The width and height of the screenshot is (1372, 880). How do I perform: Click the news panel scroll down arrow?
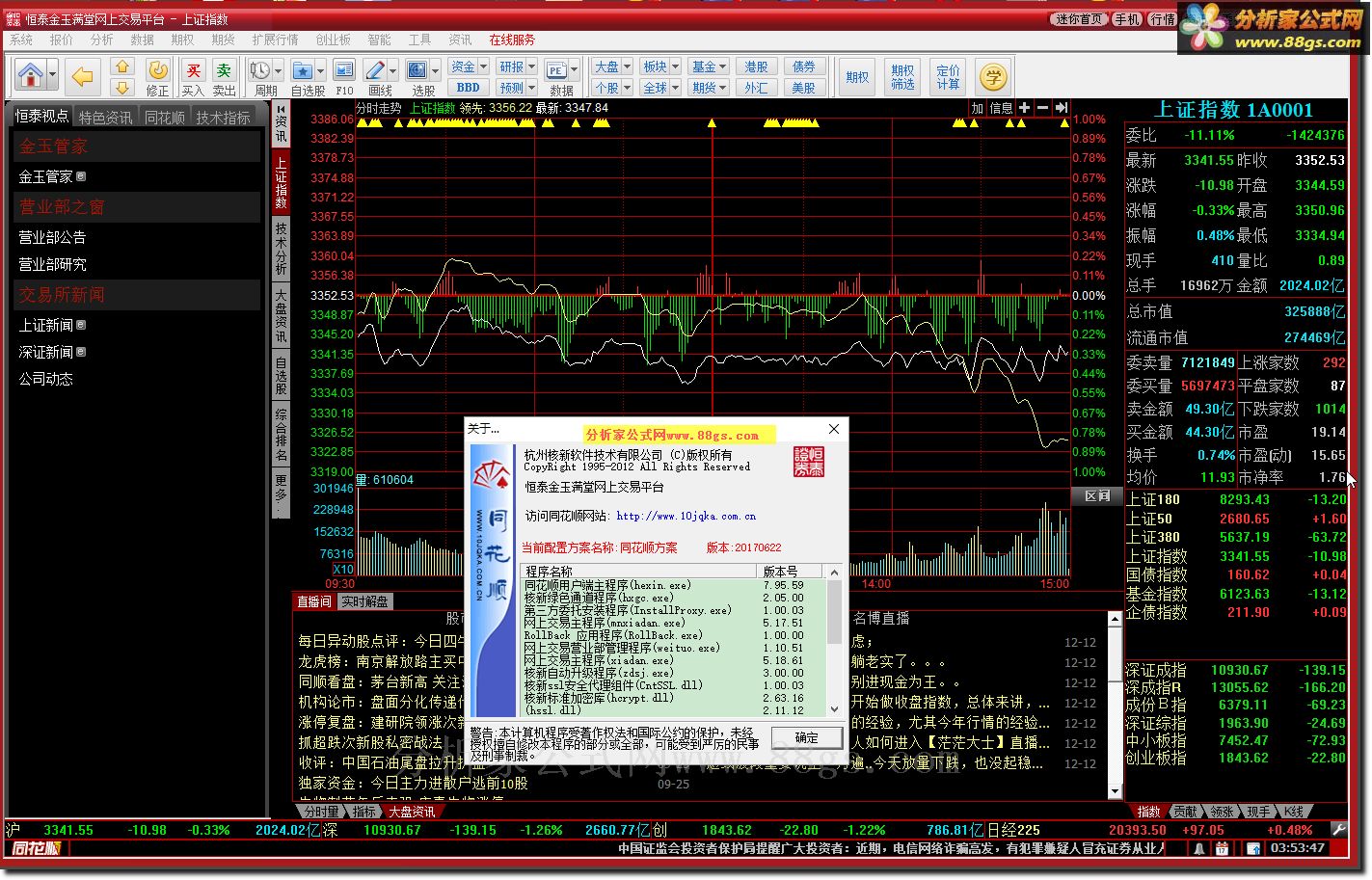click(x=1116, y=791)
